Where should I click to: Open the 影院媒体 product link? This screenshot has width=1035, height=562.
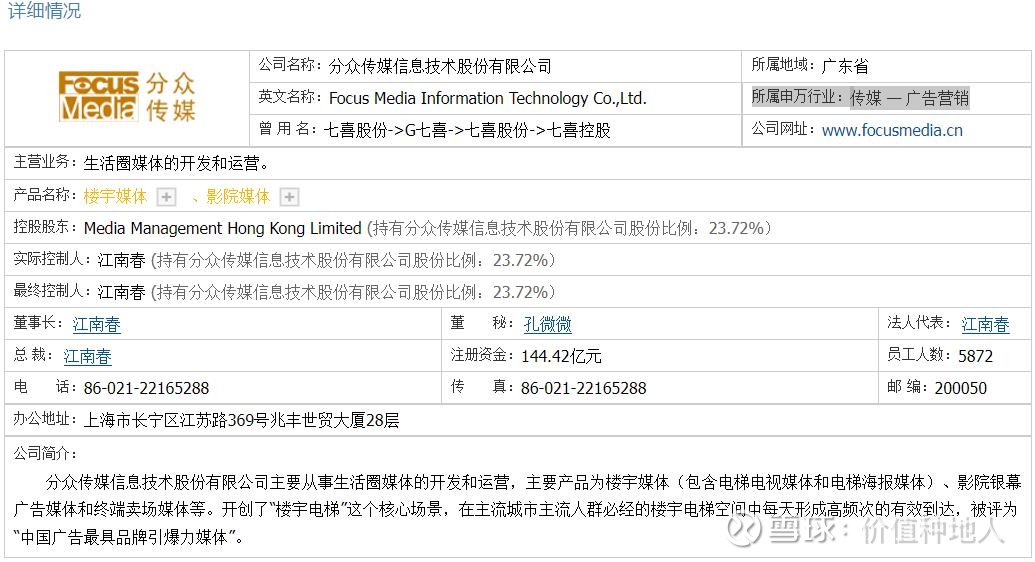(238, 197)
